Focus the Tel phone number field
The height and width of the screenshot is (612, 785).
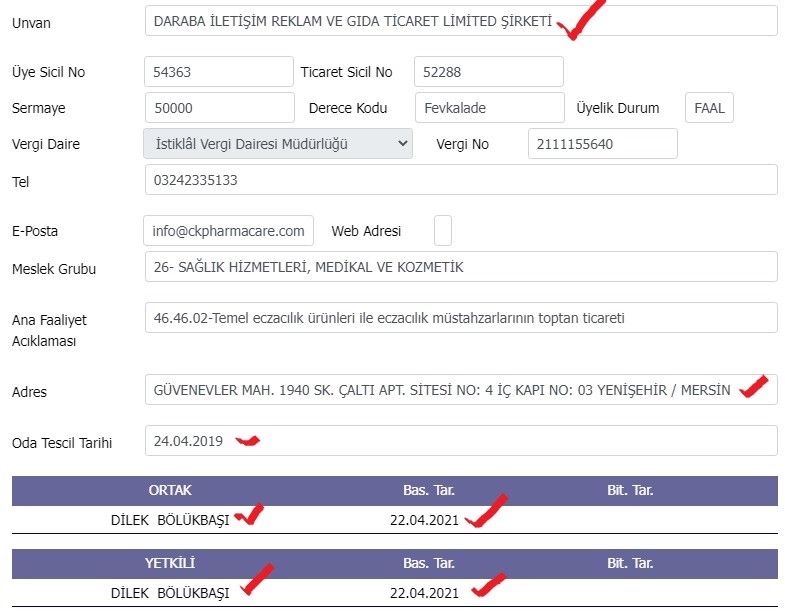tap(461, 180)
